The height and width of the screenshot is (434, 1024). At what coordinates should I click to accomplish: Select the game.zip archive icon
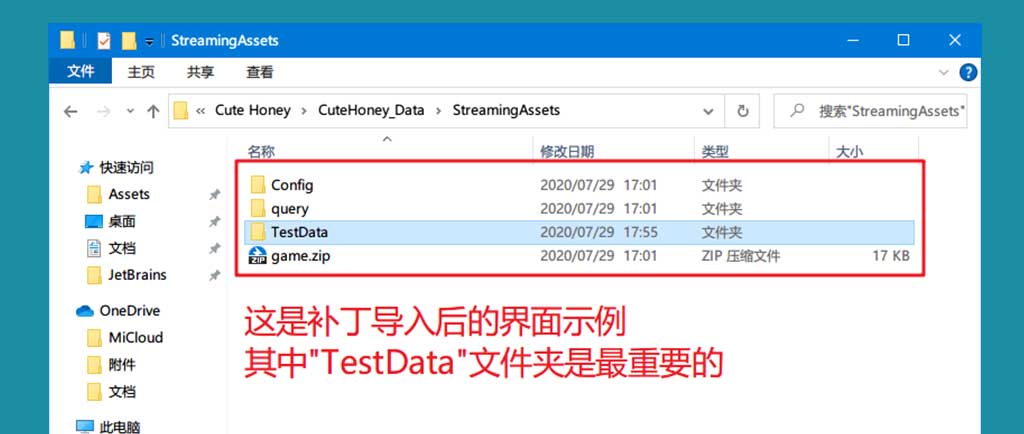tap(257, 256)
